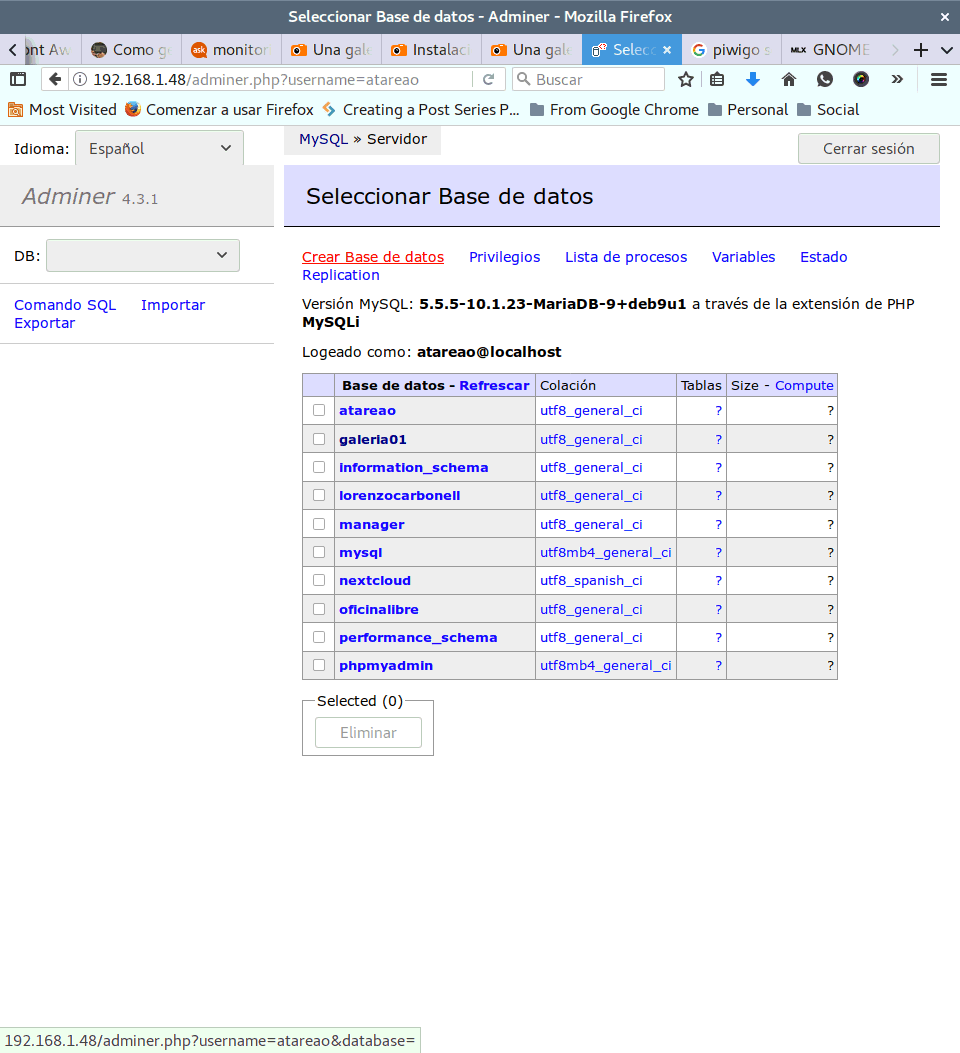The width and height of the screenshot is (960, 1053).
Task: Open Exportar link in sidebar
Action: pos(44,323)
